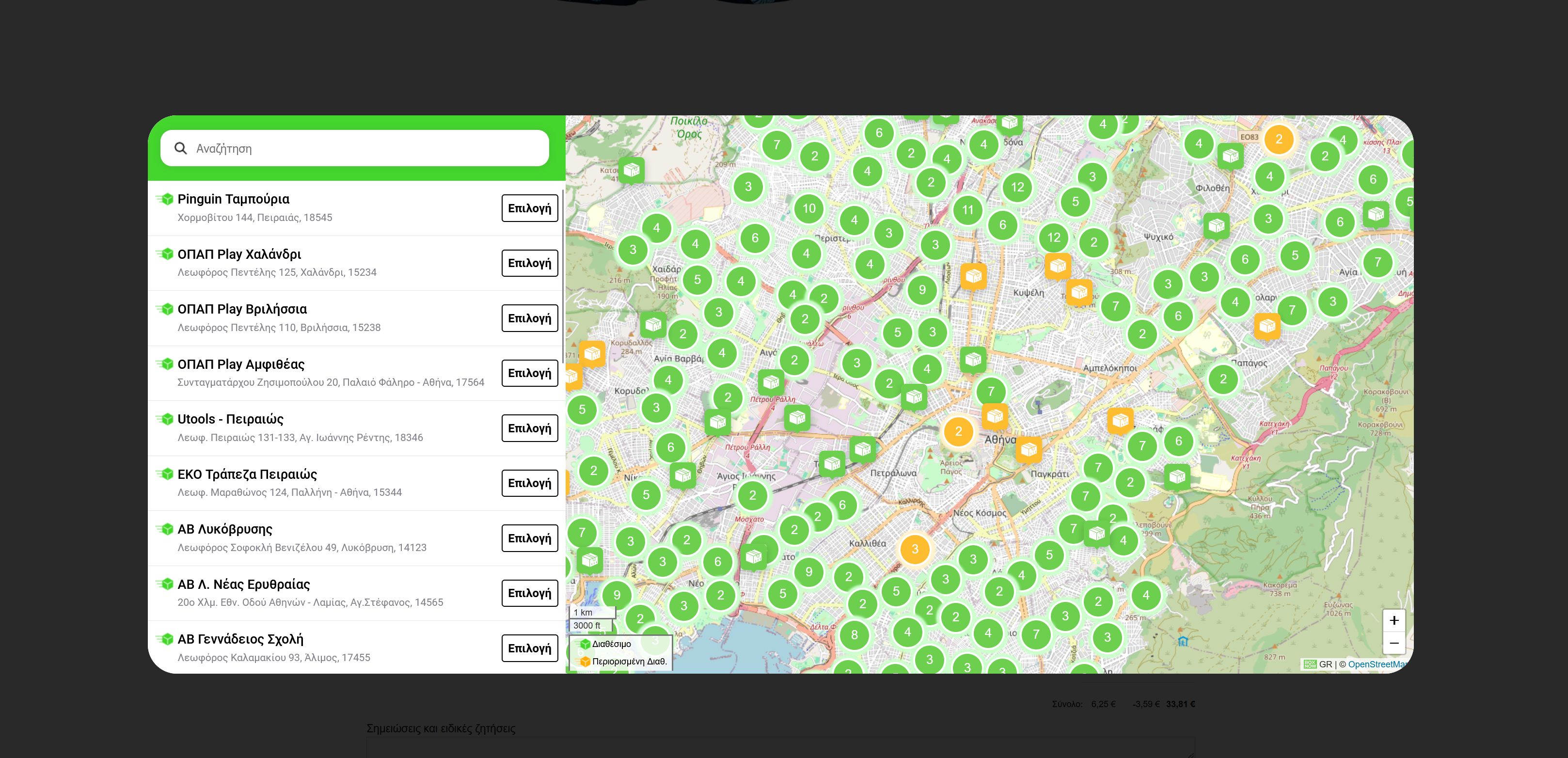Click orange locker icon near Παγκράτι
This screenshot has height=758, width=1568.
(1029, 450)
